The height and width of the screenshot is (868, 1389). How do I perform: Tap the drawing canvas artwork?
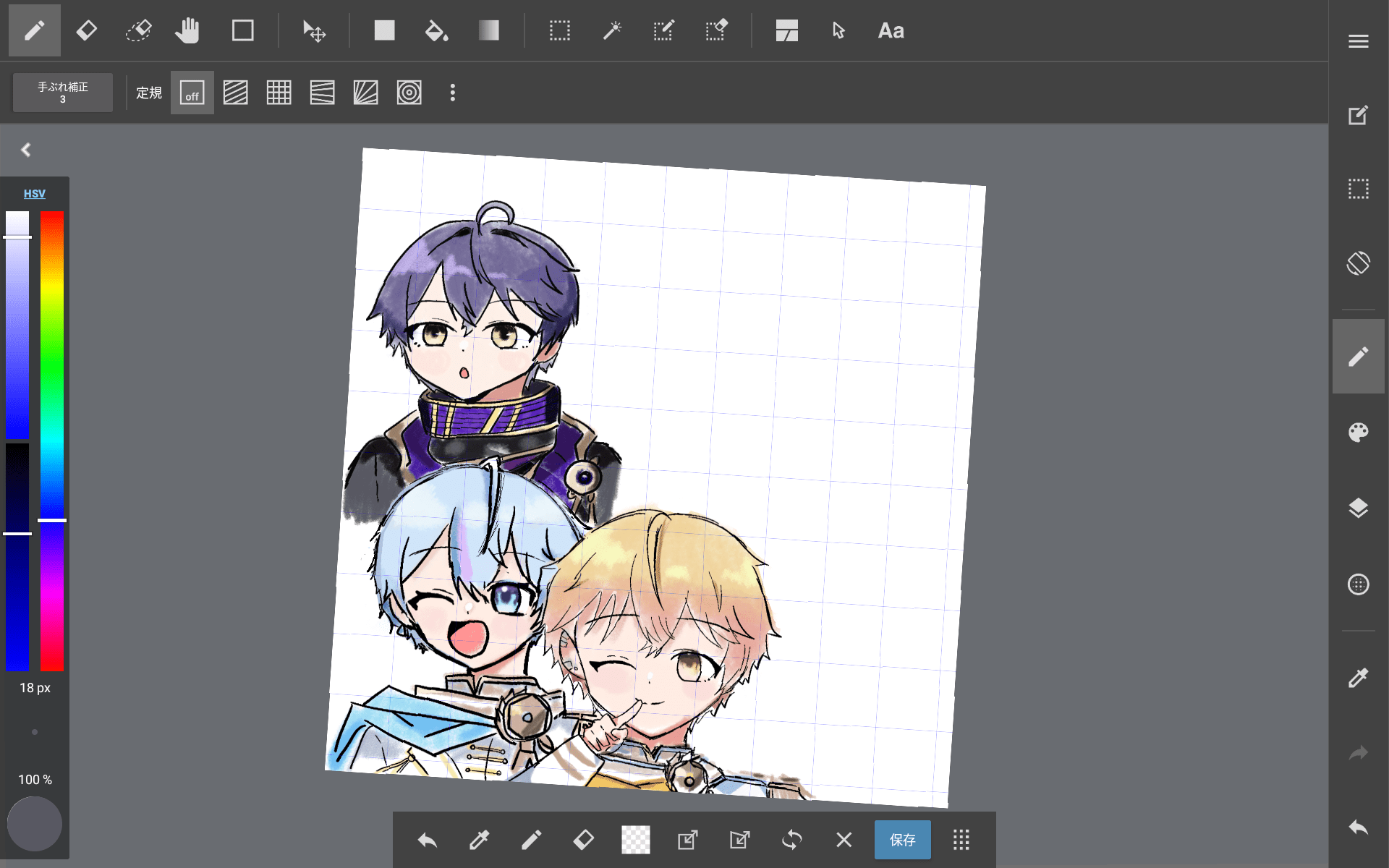655,477
